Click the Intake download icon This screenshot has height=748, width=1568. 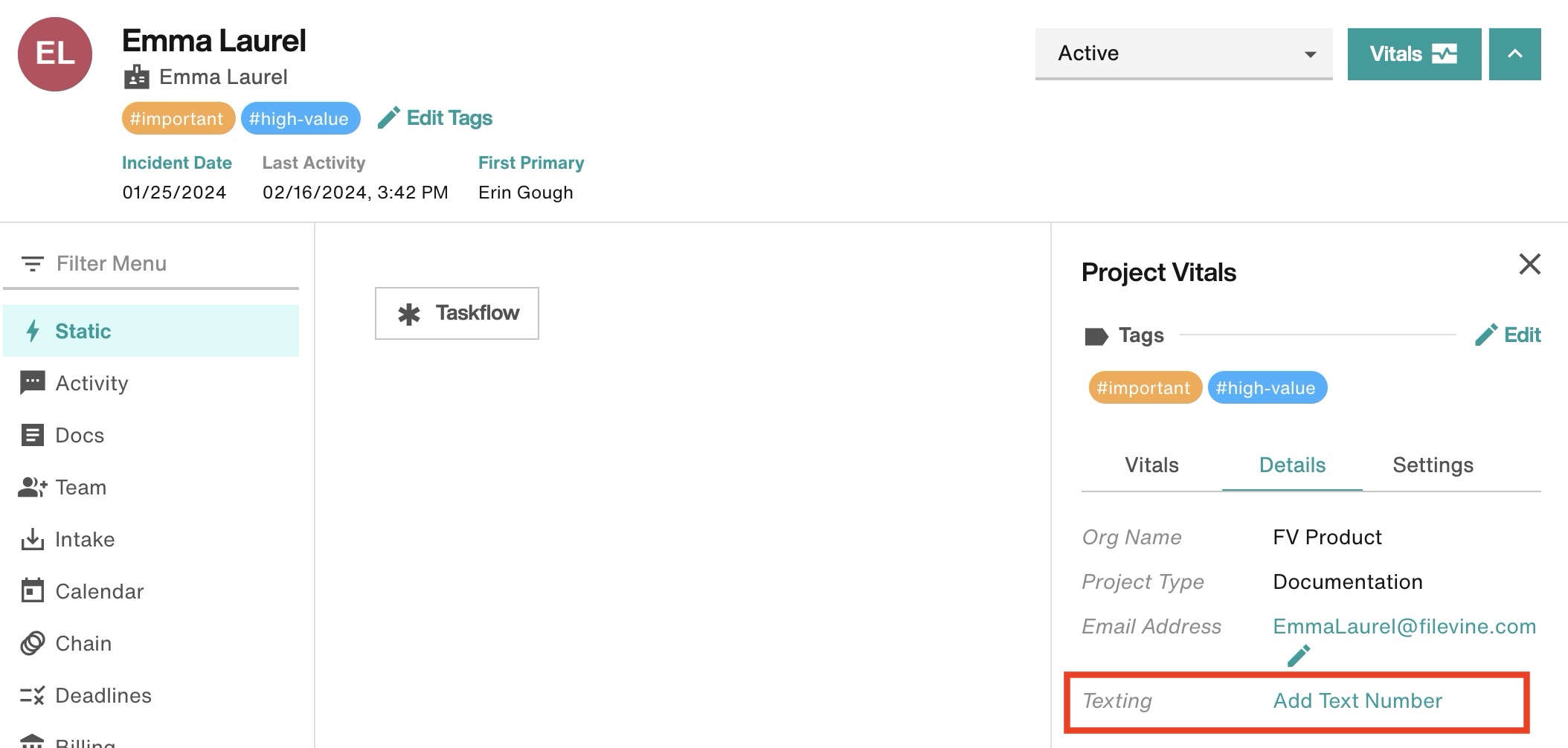(x=32, y=539)
